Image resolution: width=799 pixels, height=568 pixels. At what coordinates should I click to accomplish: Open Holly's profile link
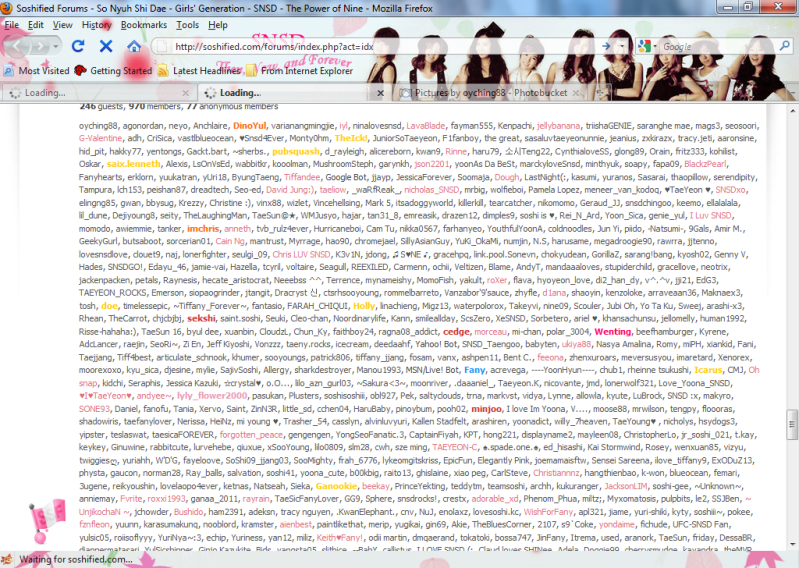(x=364, y=306)
